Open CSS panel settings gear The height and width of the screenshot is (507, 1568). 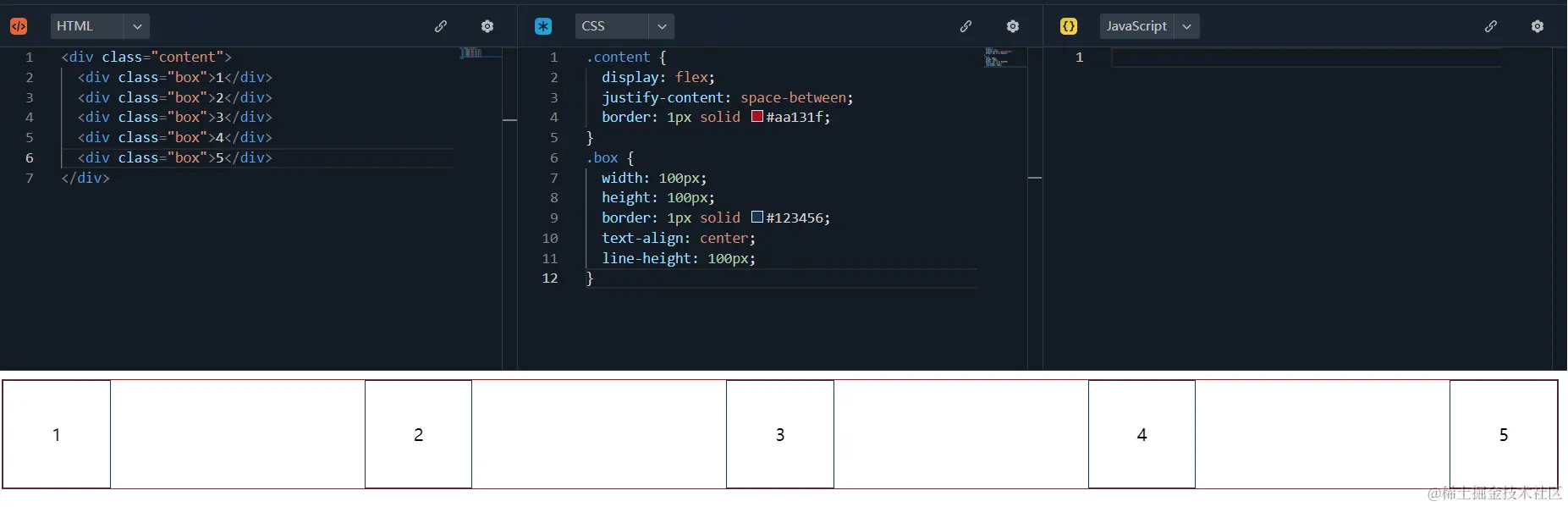click(x=1013, y=26)
